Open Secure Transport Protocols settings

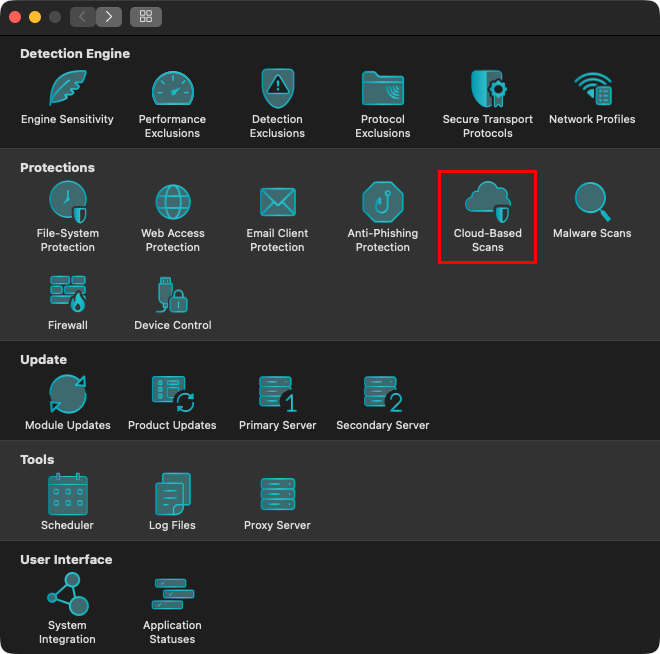coord(488,89)
